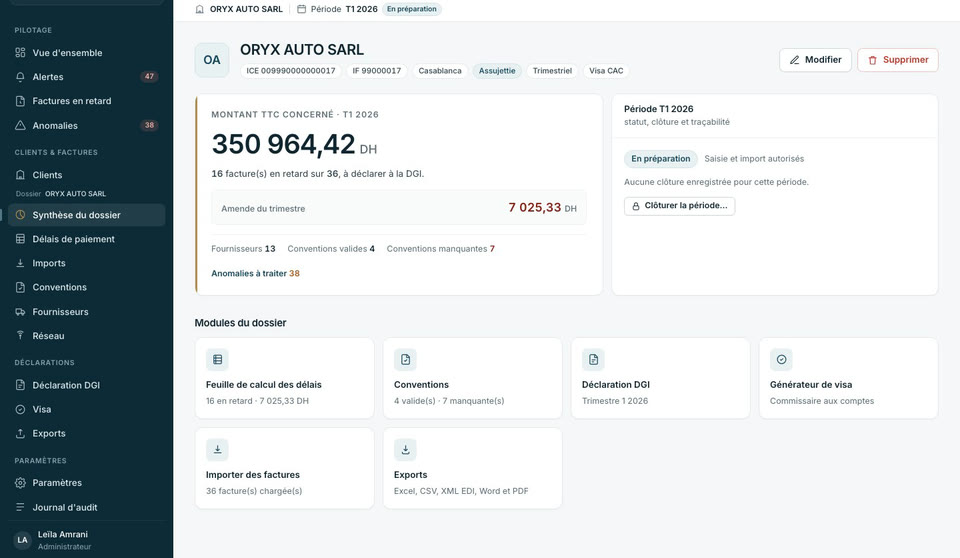Viewport: 960px width, 558px height.
Task: Click the 47 alerts count badge
Action: pos(149,77)
